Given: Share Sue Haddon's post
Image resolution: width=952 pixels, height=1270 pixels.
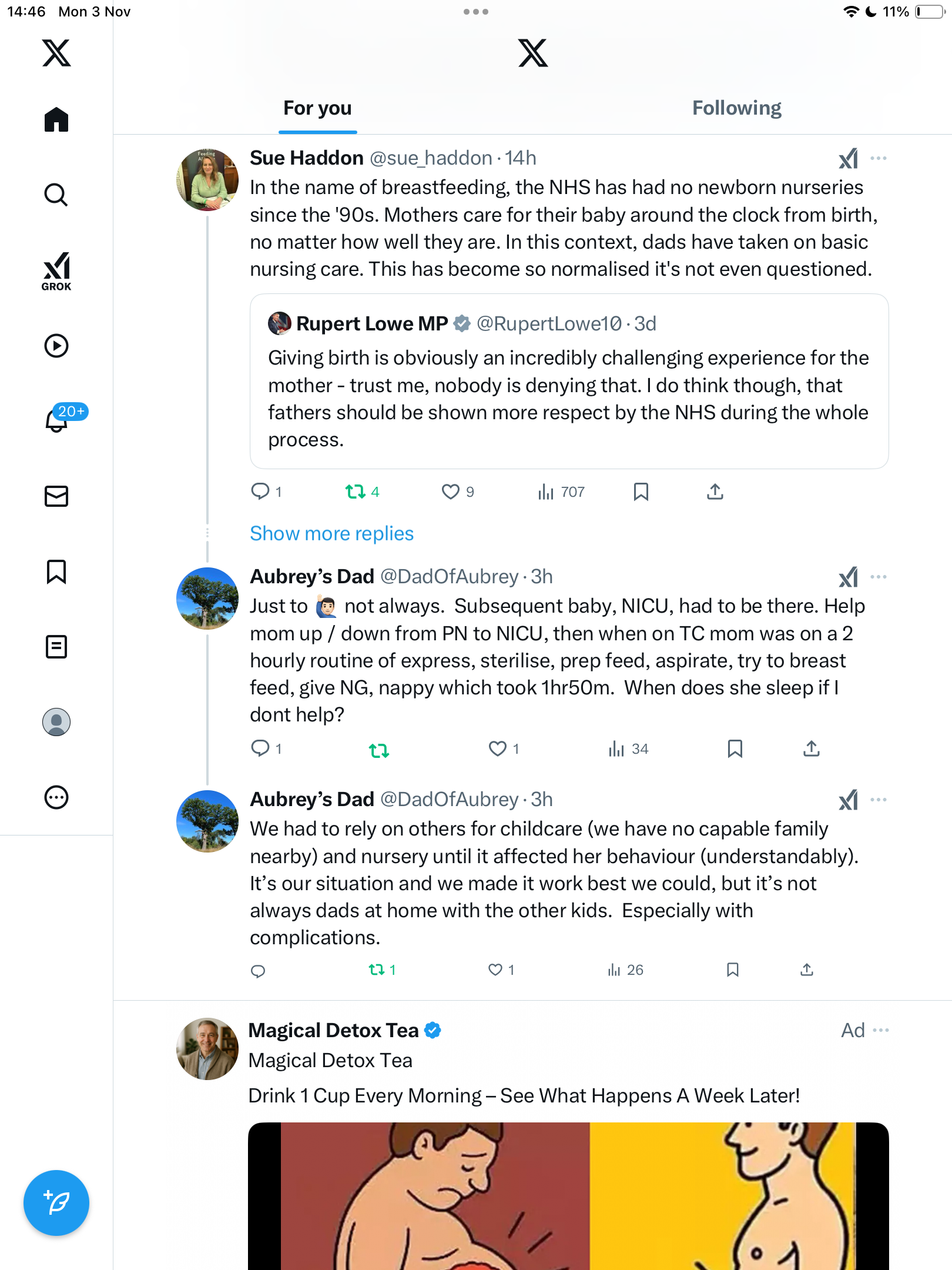Looking at the screenshot, I should pyautogui.click(x=715, y=492).
